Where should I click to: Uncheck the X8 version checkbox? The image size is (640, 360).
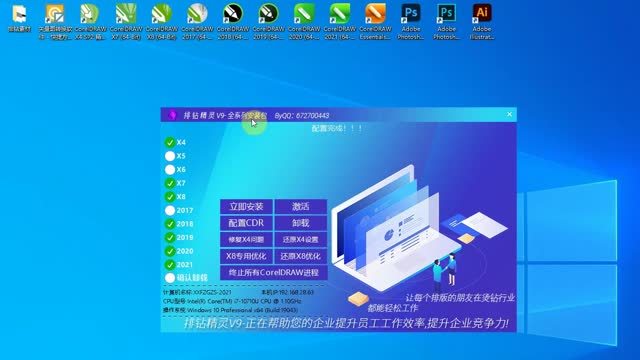[170, 197]
